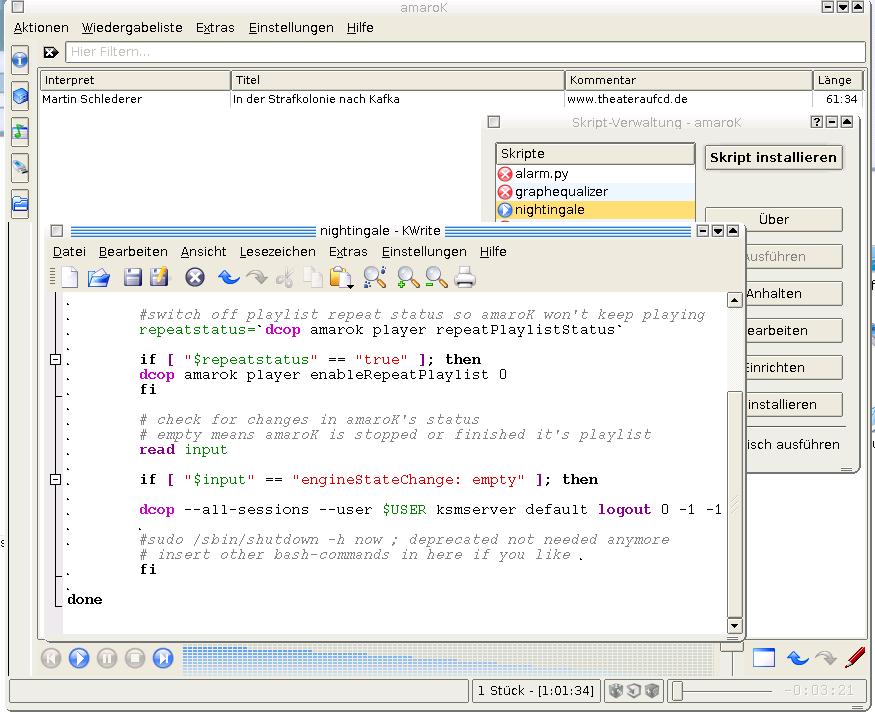The width and height of the screenshot is (875, 713).
Task: Click the Skripte list column header
Action: 595,153
